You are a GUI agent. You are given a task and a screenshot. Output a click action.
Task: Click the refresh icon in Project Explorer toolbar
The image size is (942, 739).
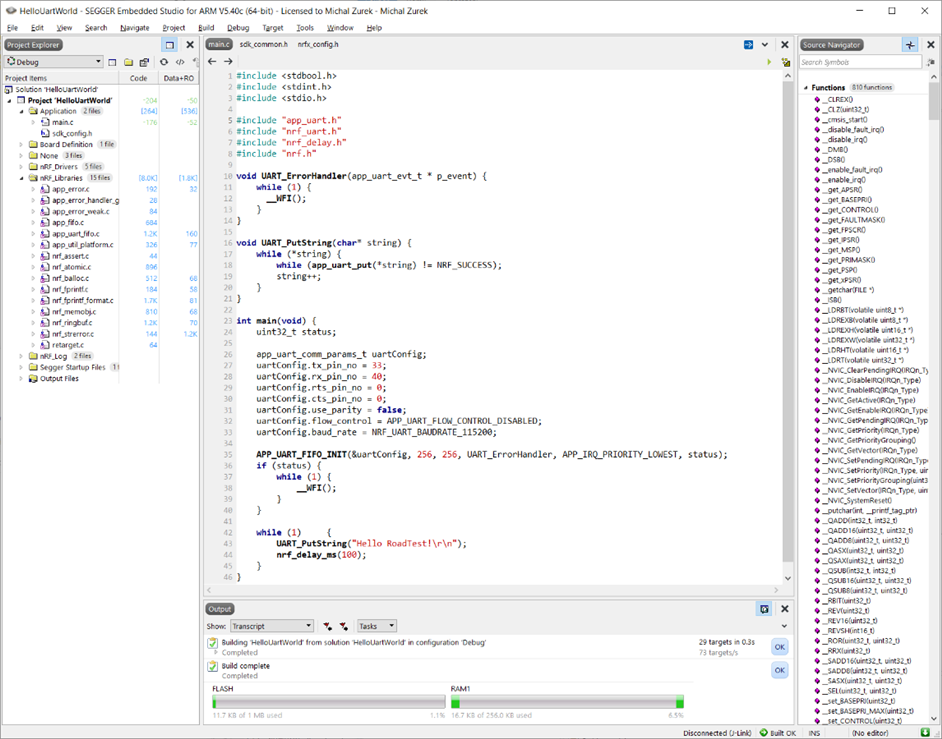(164, 62)
